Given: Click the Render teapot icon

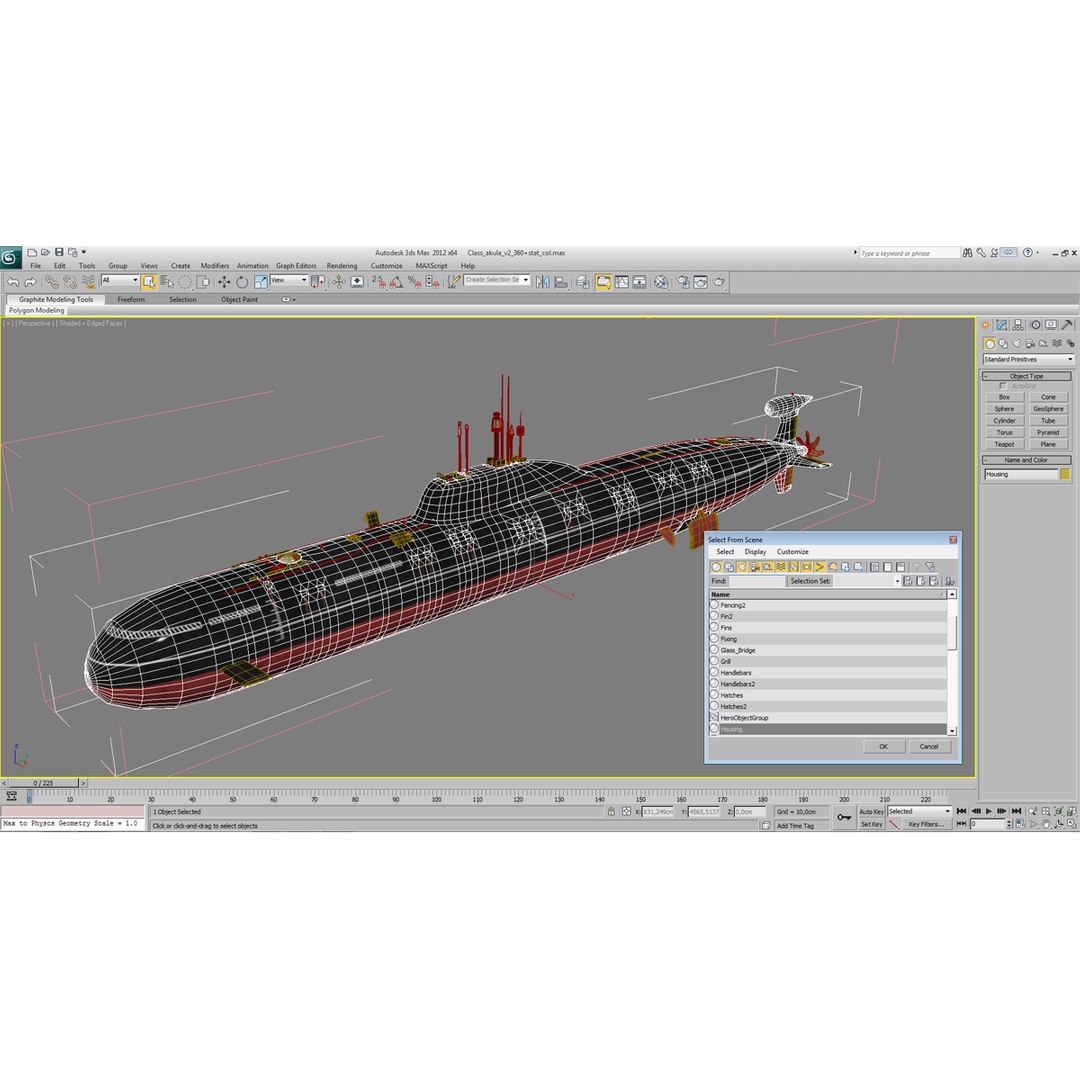Looking at the screenshot, I should [718, 282].
